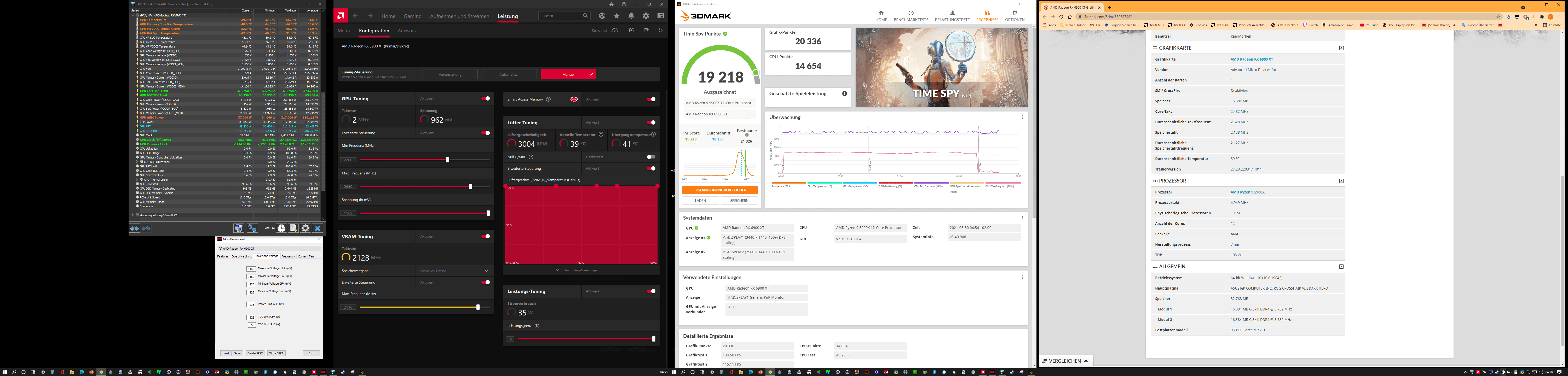Click info icon for Geschätzte Spieleleistung
The width and height of the screenshot is (1568, 376).
click(x=844, y=94)
